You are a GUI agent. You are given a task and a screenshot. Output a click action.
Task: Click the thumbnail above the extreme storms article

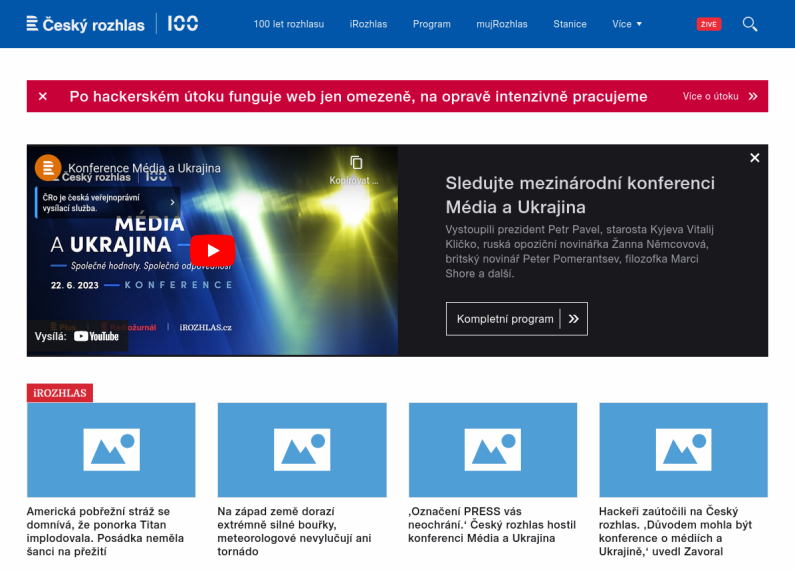click(301, 450)
